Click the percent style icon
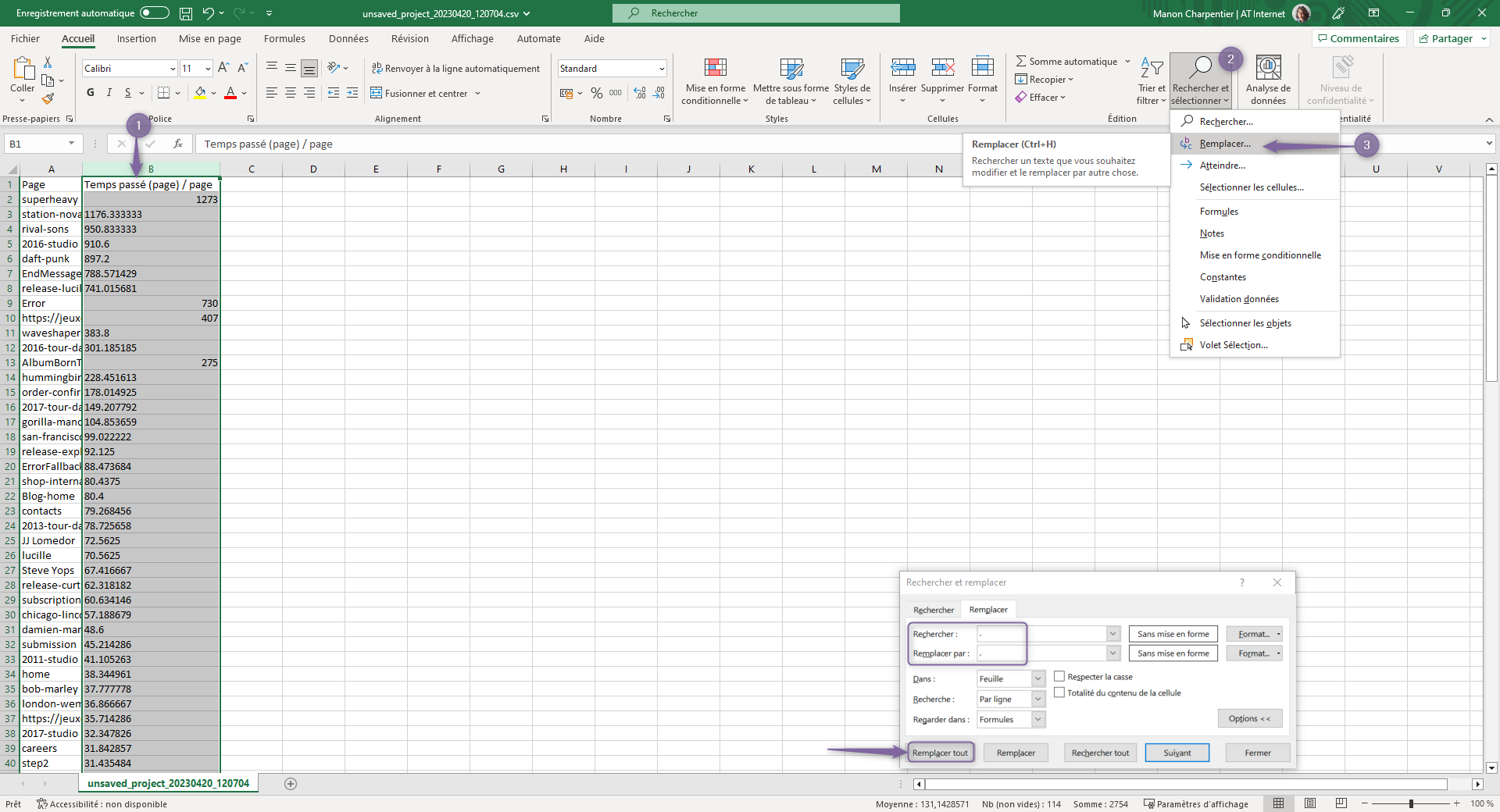Screen dimensions: 1500x812 pyautogui.click(x=597, y=93)
